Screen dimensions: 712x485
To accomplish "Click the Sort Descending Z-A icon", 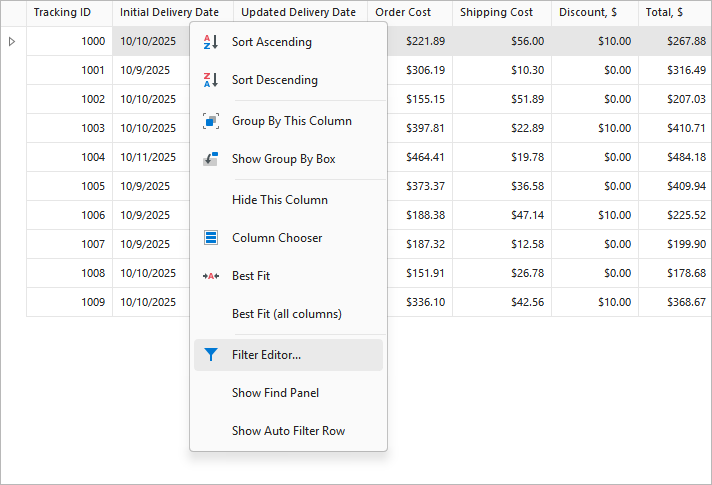I will pyautogui.click(x=211, y=80).
